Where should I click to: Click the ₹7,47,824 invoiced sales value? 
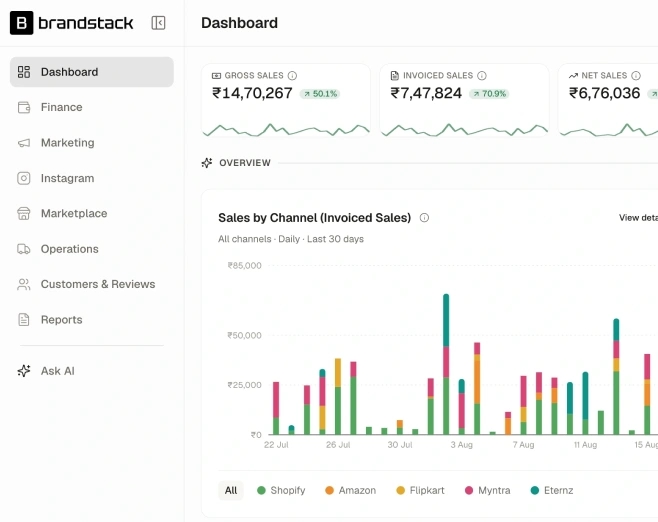pos(426,93)
